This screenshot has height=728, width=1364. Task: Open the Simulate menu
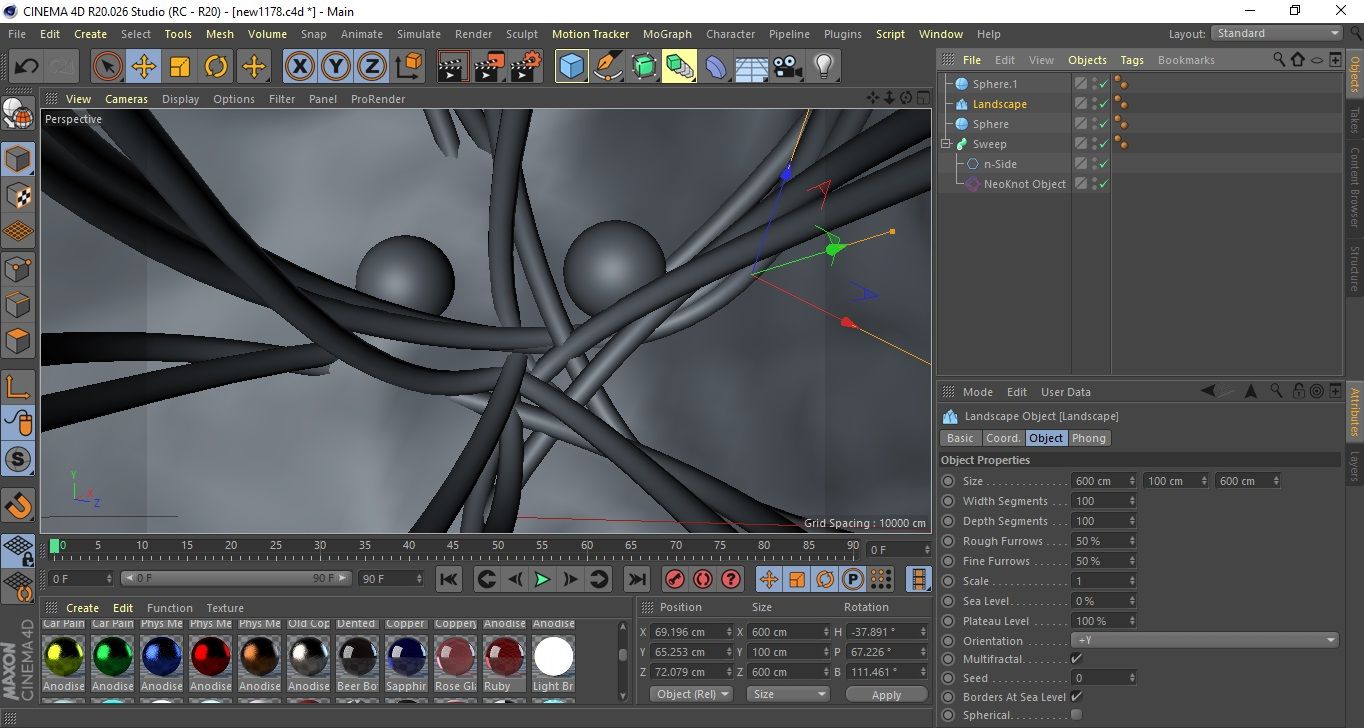click(x=419, y=34)
